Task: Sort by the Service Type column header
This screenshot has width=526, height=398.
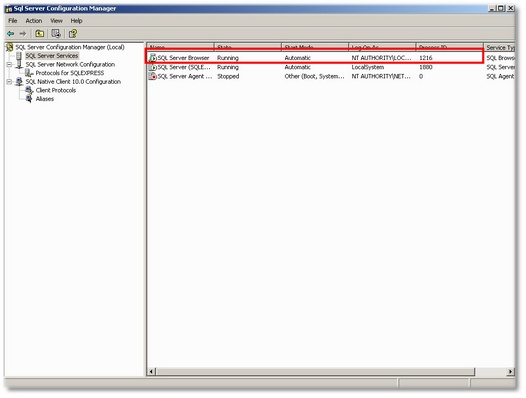Action: click(x=499, y=47)
